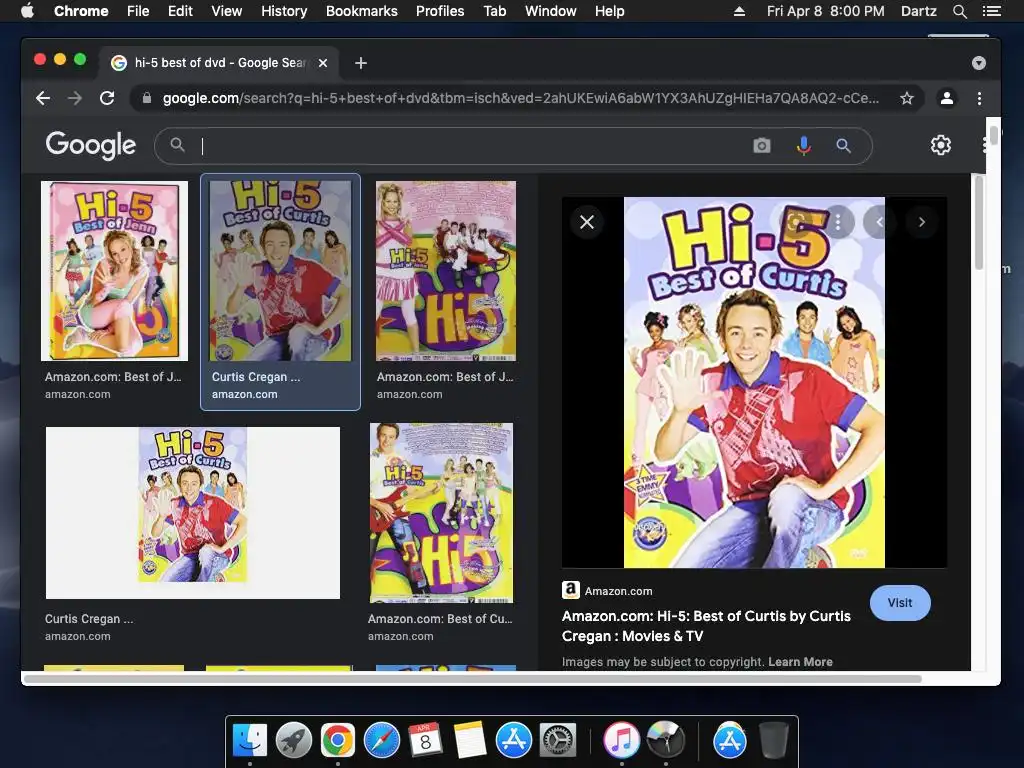Open the Trash in the Dock
Screen dimensions: 1024x768
pos(774,741)
